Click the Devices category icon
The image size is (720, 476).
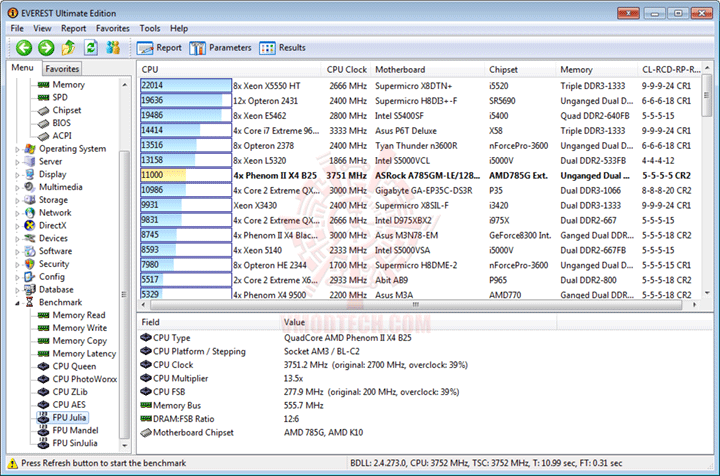[30, 238]
